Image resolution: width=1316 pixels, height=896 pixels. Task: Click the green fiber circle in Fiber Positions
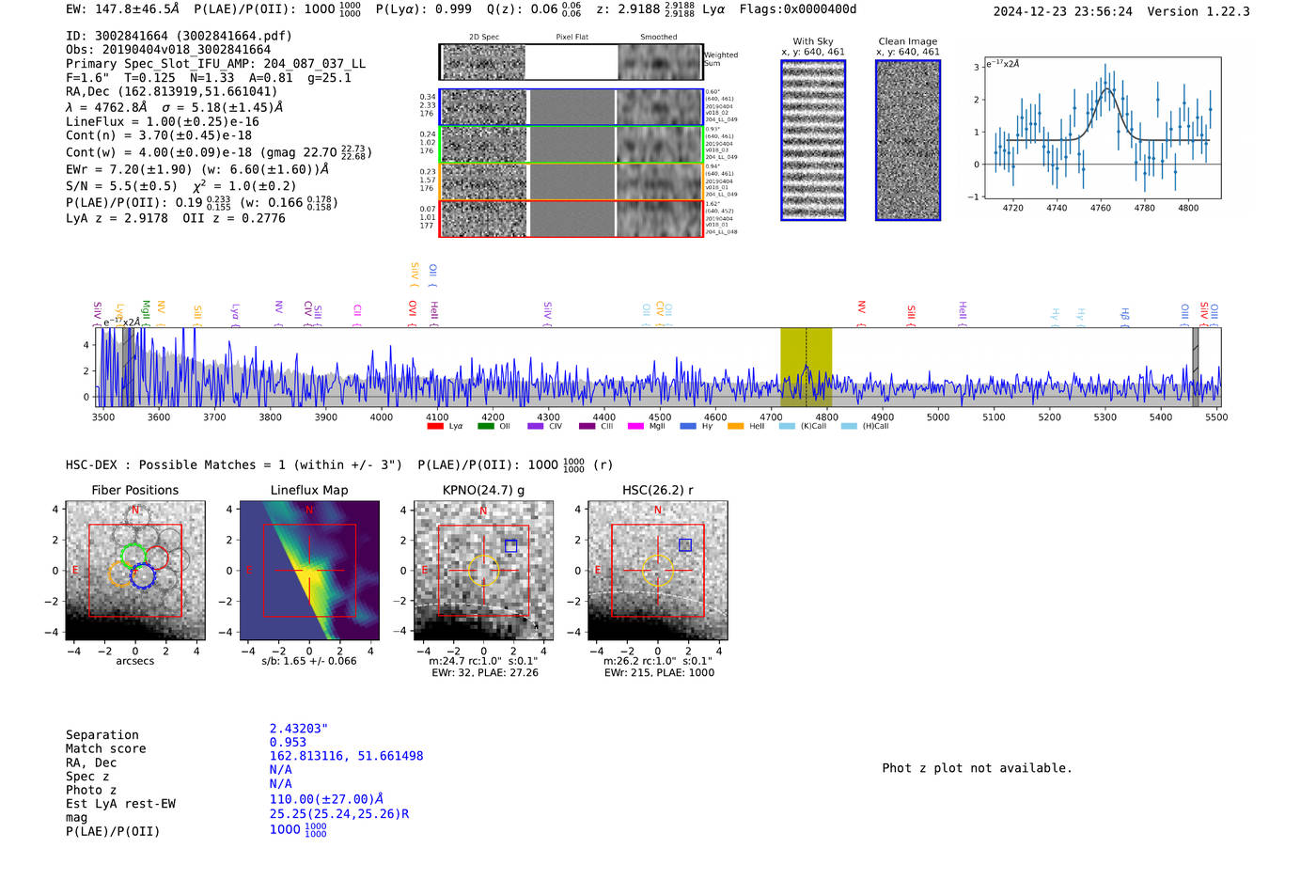coord(133,556)
